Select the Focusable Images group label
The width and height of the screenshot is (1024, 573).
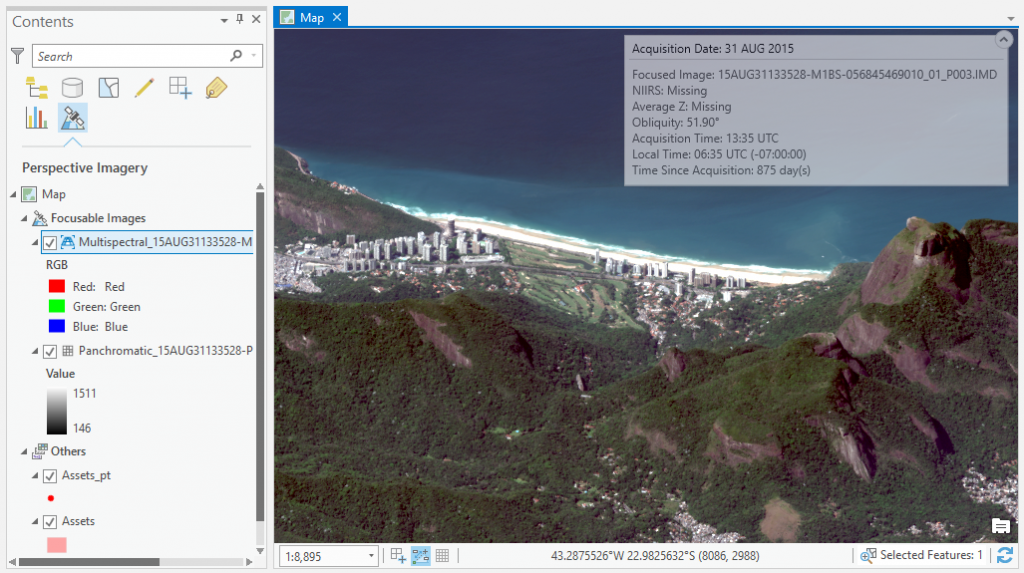tap(98, 218)
